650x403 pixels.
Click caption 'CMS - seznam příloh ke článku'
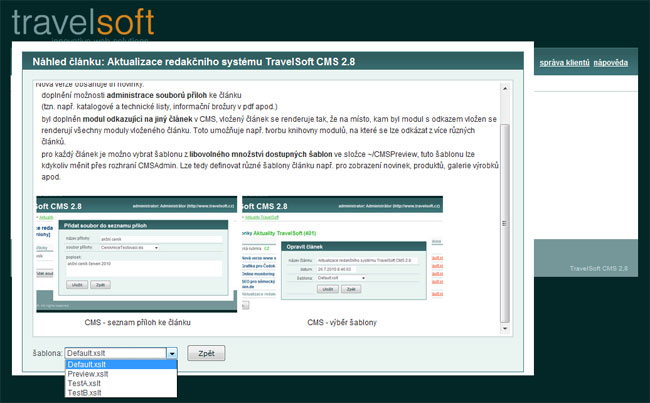[138, 322]
